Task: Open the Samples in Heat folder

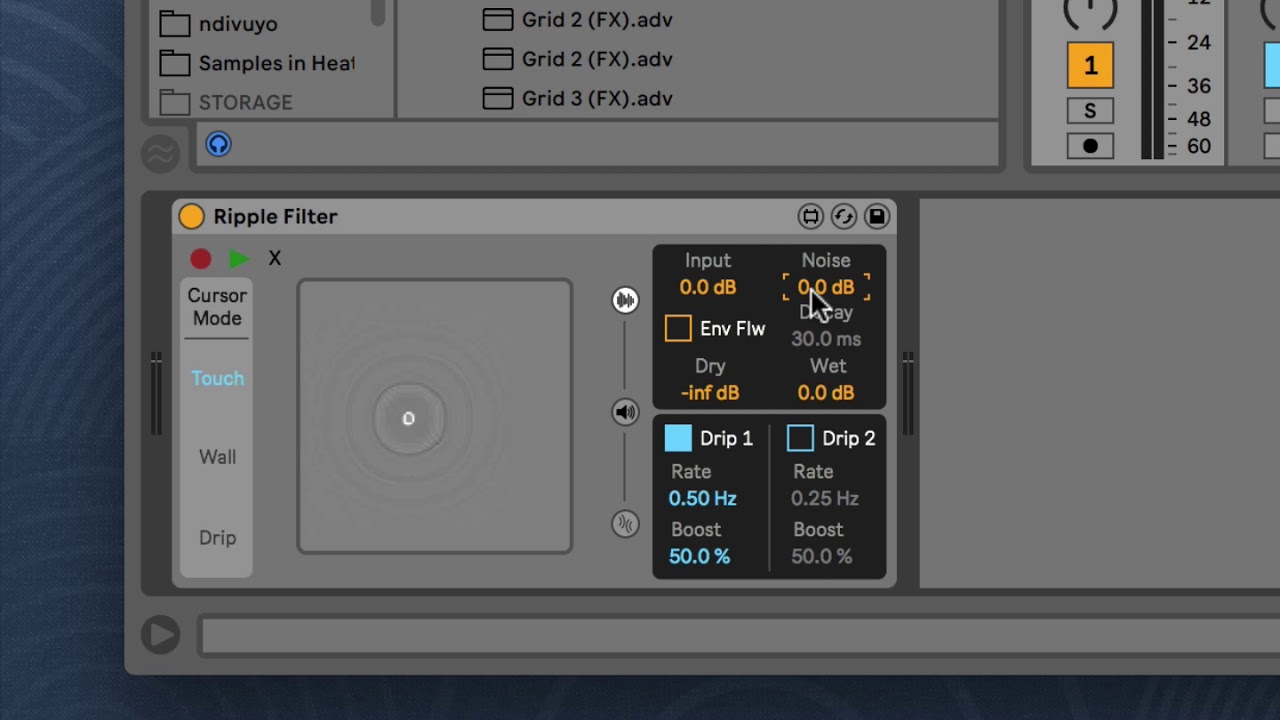Action: coord(257,63)
